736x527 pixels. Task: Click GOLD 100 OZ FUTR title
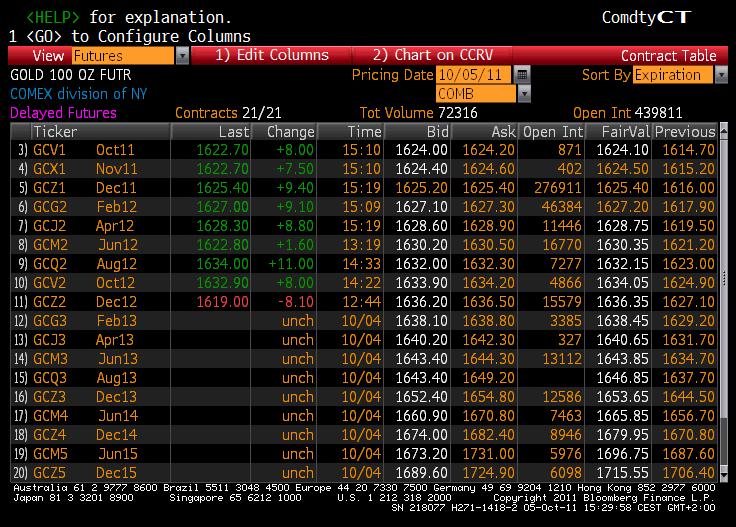pos(71,75)
